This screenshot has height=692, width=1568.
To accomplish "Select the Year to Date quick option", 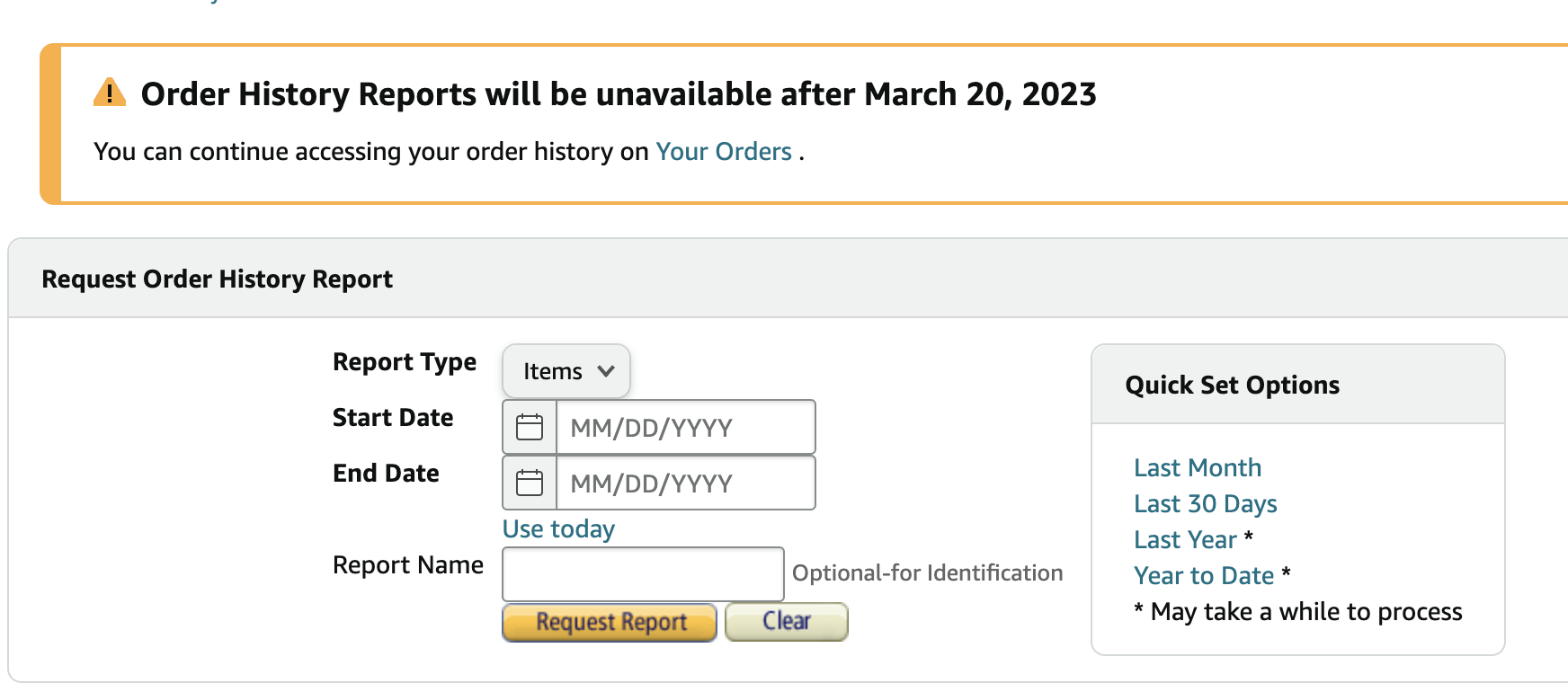I will 1204,575.
